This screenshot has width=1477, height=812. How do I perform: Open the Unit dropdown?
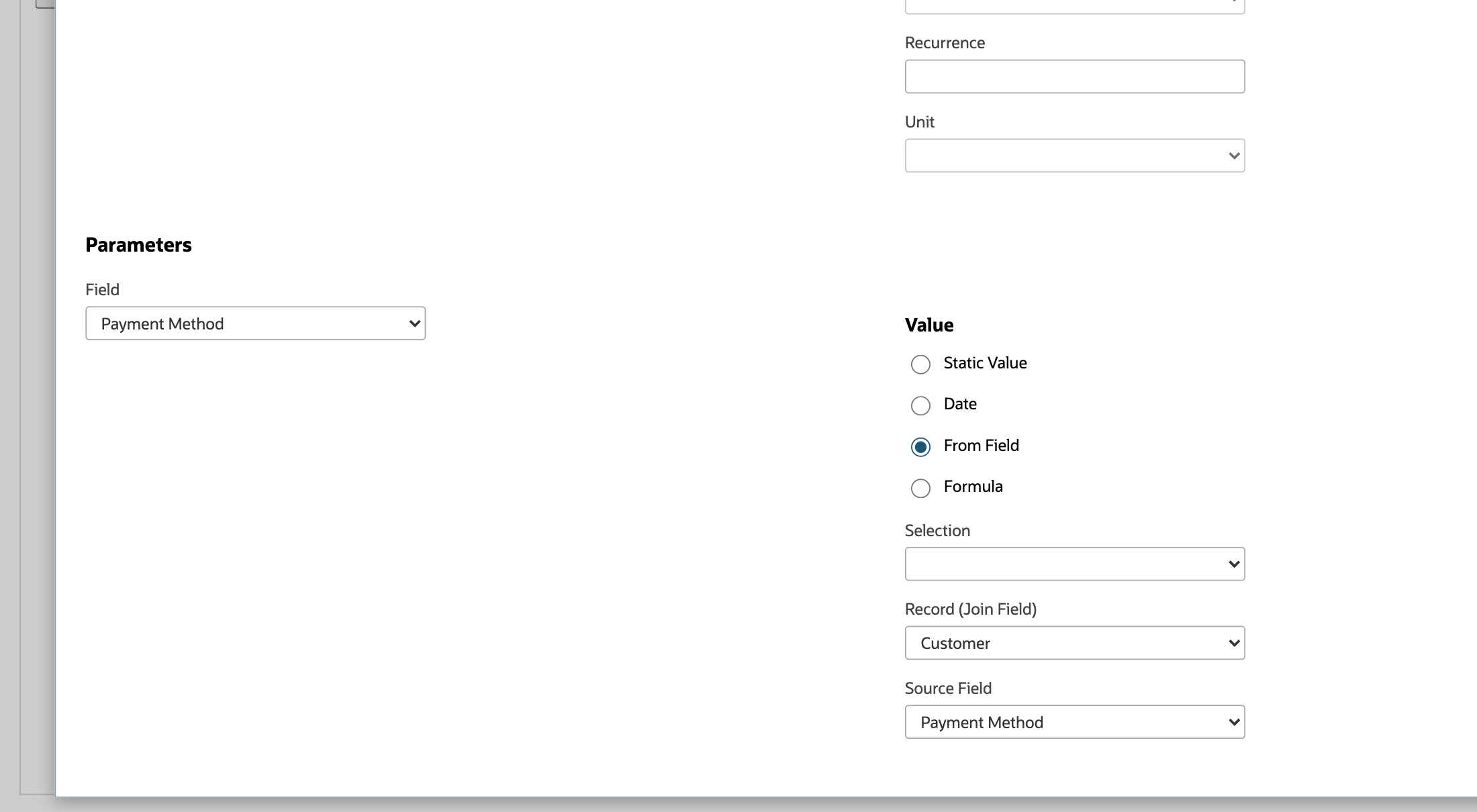(1075, 156)
